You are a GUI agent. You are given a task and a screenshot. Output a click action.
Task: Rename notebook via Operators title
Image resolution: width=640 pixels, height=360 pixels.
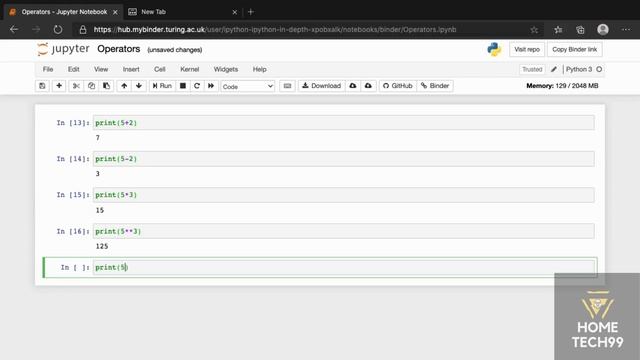[x=118, y=49]
